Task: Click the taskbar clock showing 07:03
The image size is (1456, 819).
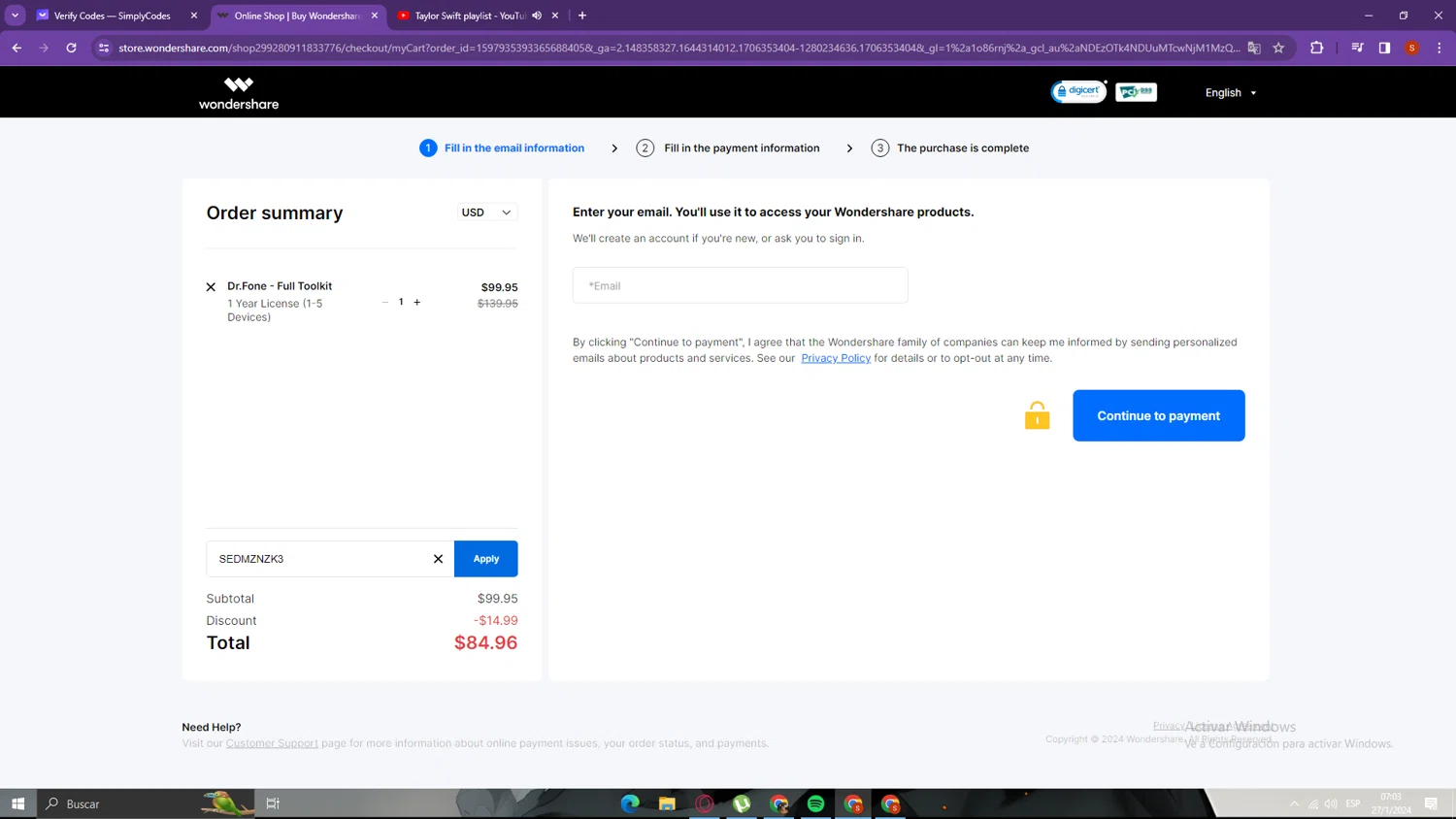Action: 1391,803
